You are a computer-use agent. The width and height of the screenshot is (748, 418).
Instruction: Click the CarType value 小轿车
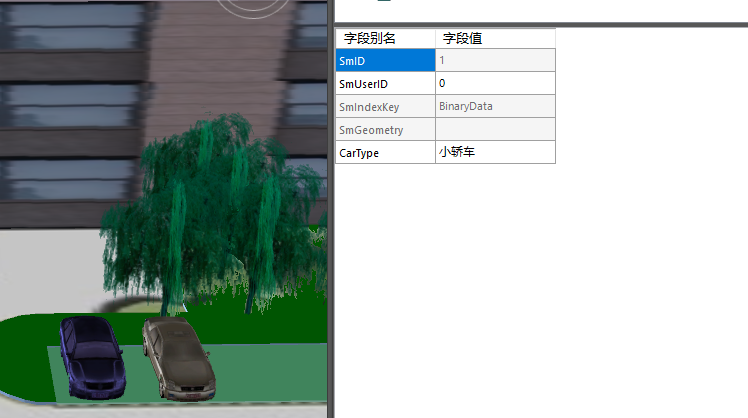pos(495,152)
